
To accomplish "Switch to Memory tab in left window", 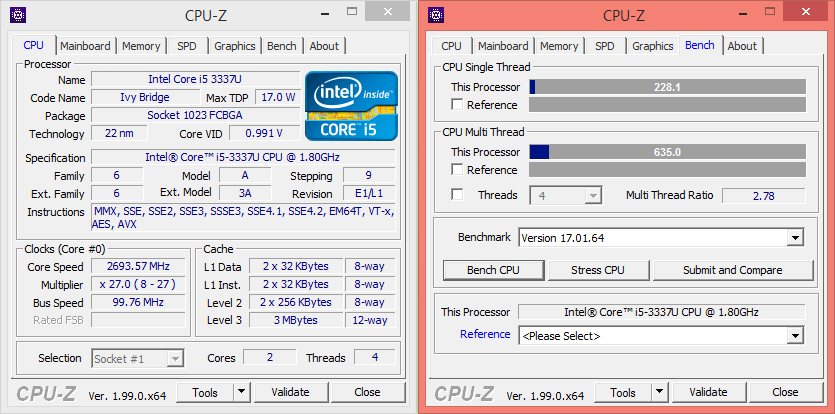I will tap(141, 46).
